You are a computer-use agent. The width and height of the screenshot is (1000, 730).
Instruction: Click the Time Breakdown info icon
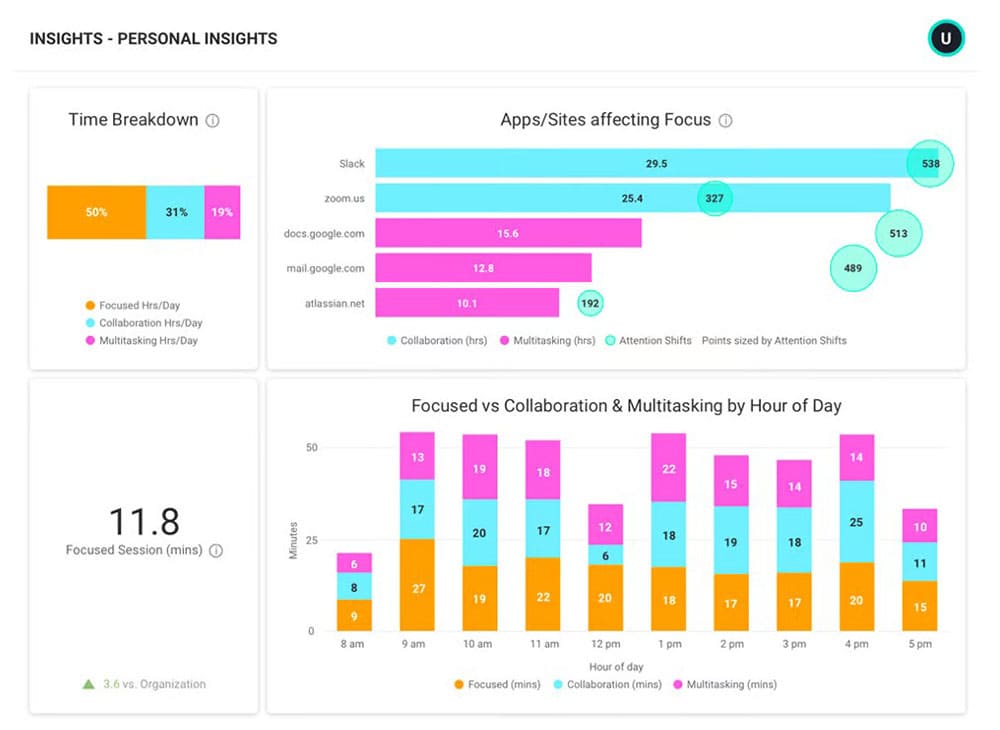pyautogui.click(x=212, y=120)
